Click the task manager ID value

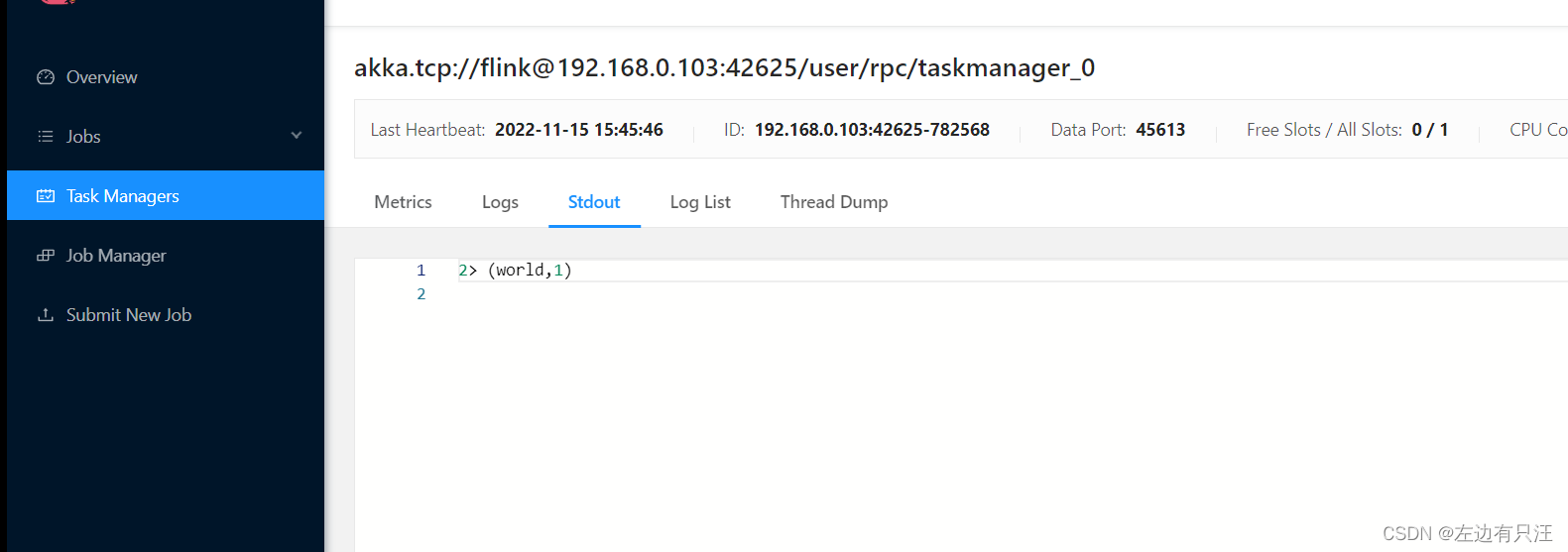[872, 130]
